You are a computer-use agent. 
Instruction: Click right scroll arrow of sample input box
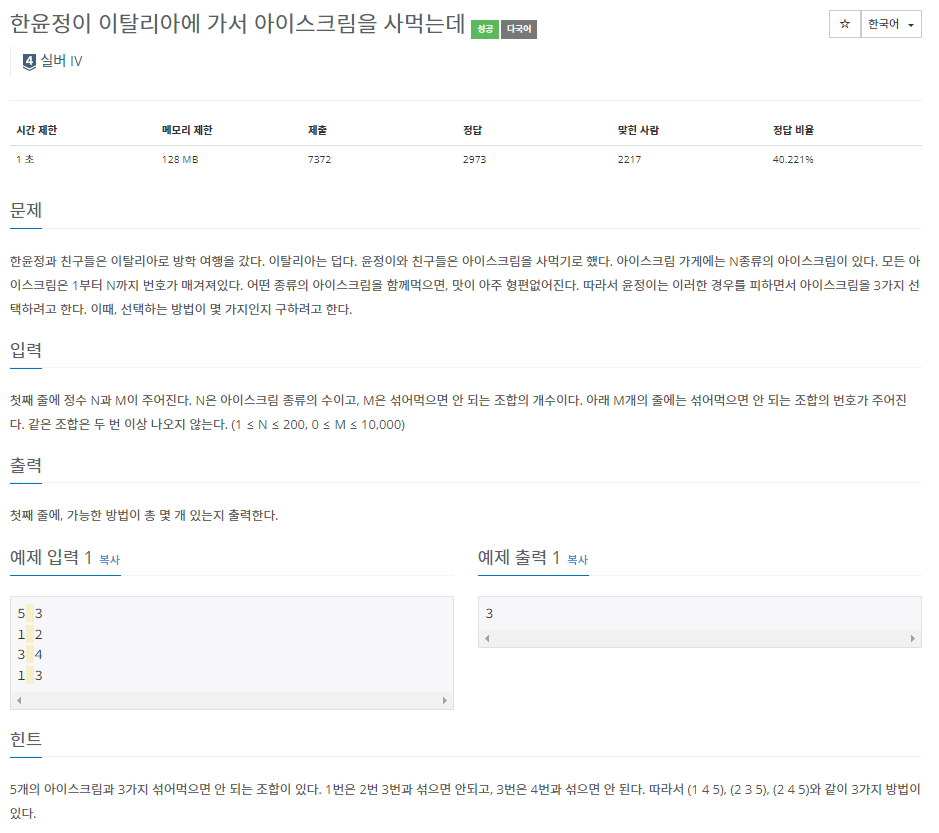(x=444, y=700)
